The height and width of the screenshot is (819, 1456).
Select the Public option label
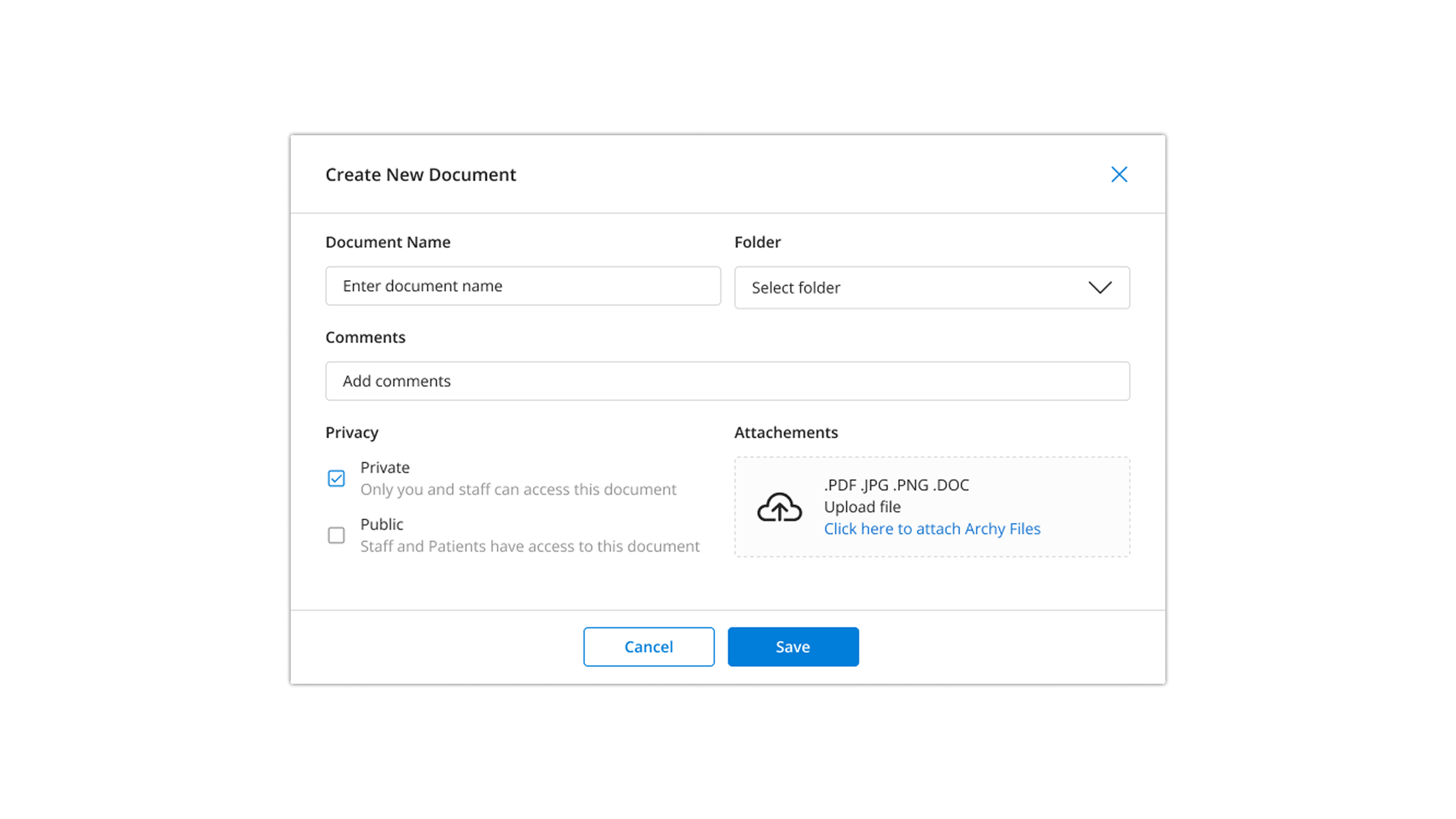(381, 524)
